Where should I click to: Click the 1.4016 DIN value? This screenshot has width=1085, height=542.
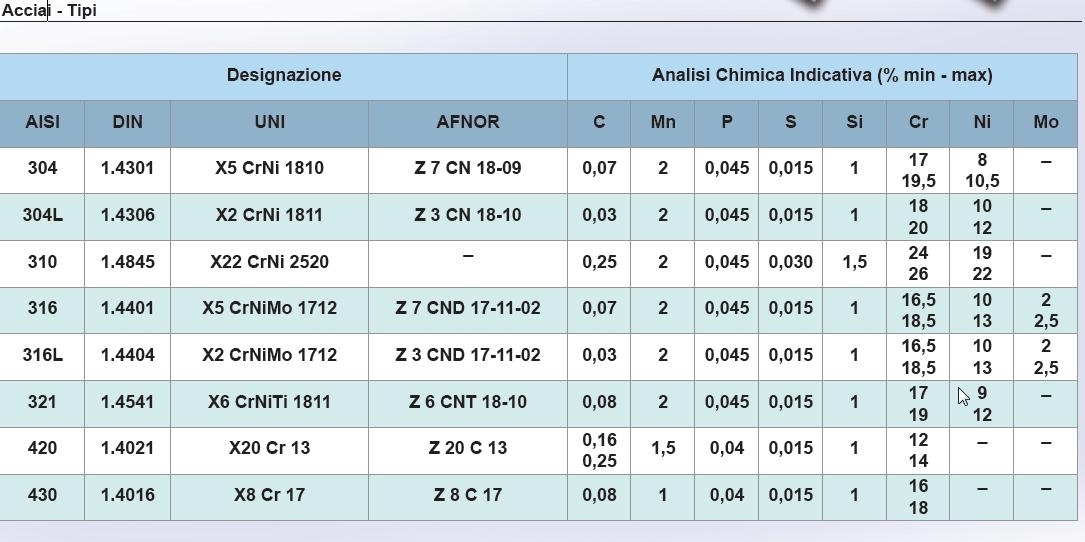[127, 496]
